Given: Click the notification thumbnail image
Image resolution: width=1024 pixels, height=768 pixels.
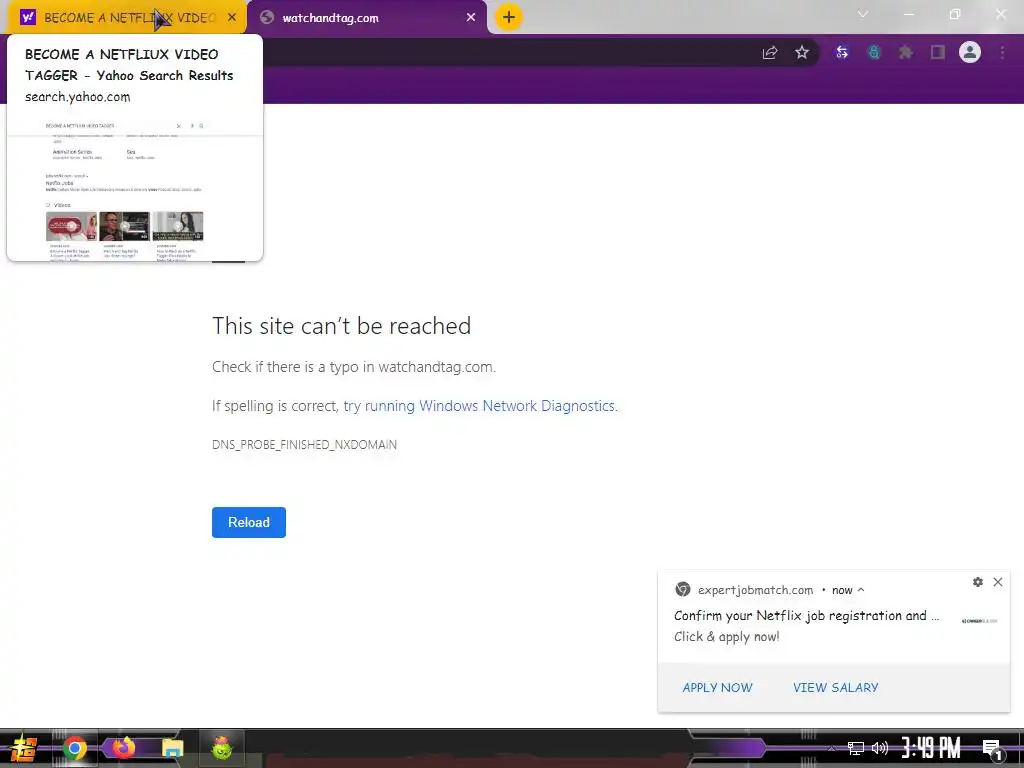Looking at the screenshot, I should click(980, 621).
